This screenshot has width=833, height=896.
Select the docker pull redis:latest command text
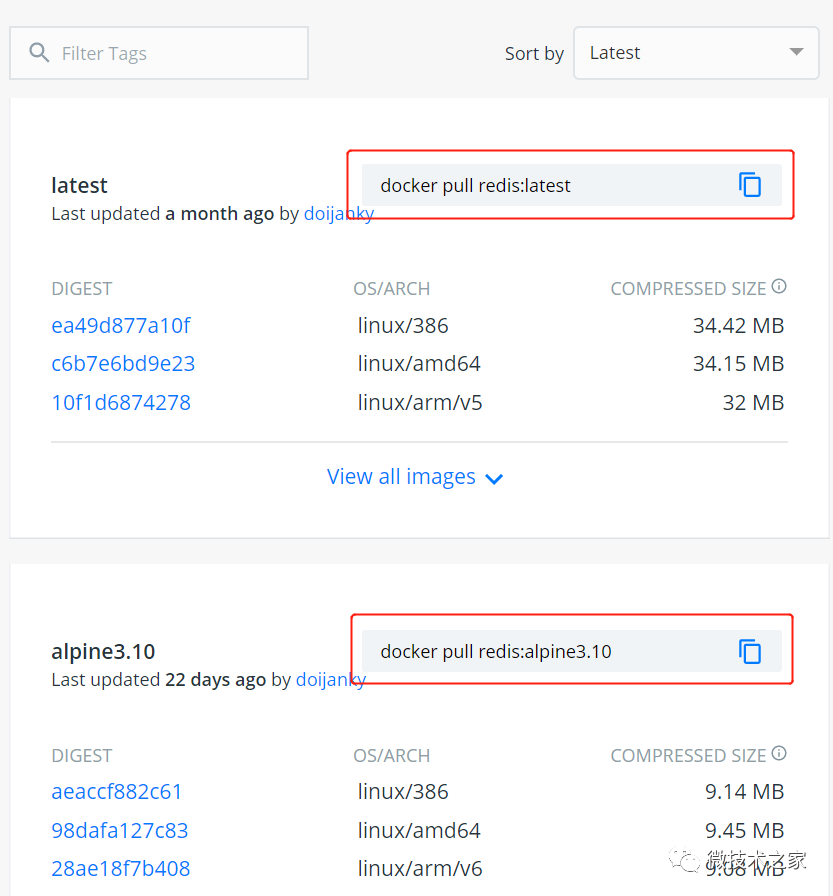pos(475,185)
